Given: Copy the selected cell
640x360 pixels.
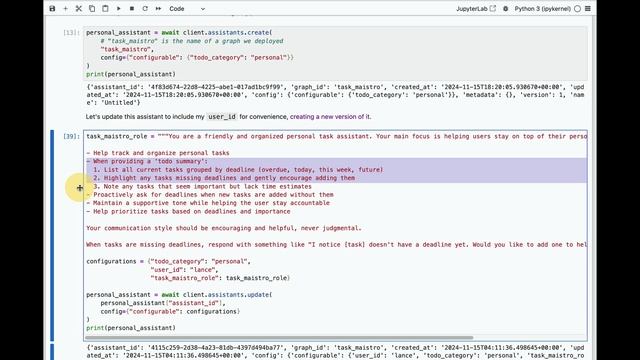Looking at the screenshot, I should click(x=92, y=9).
